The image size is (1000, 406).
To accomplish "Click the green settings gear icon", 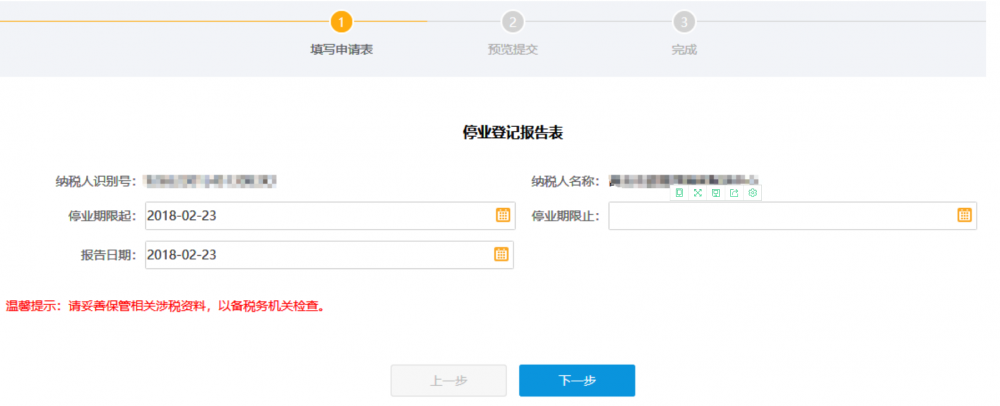I will tap(753, 193).
